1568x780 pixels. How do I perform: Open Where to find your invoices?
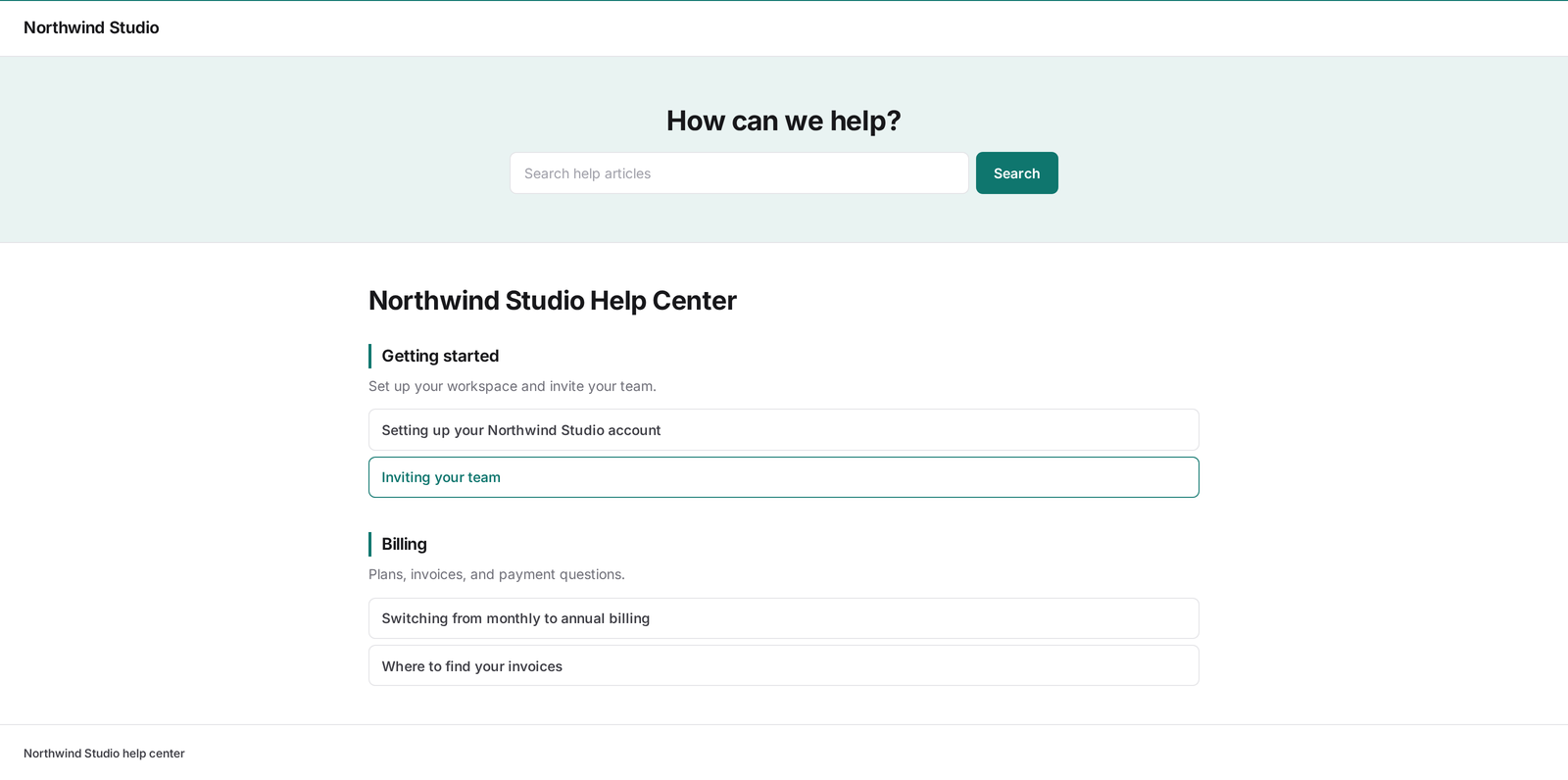(784, 665)
